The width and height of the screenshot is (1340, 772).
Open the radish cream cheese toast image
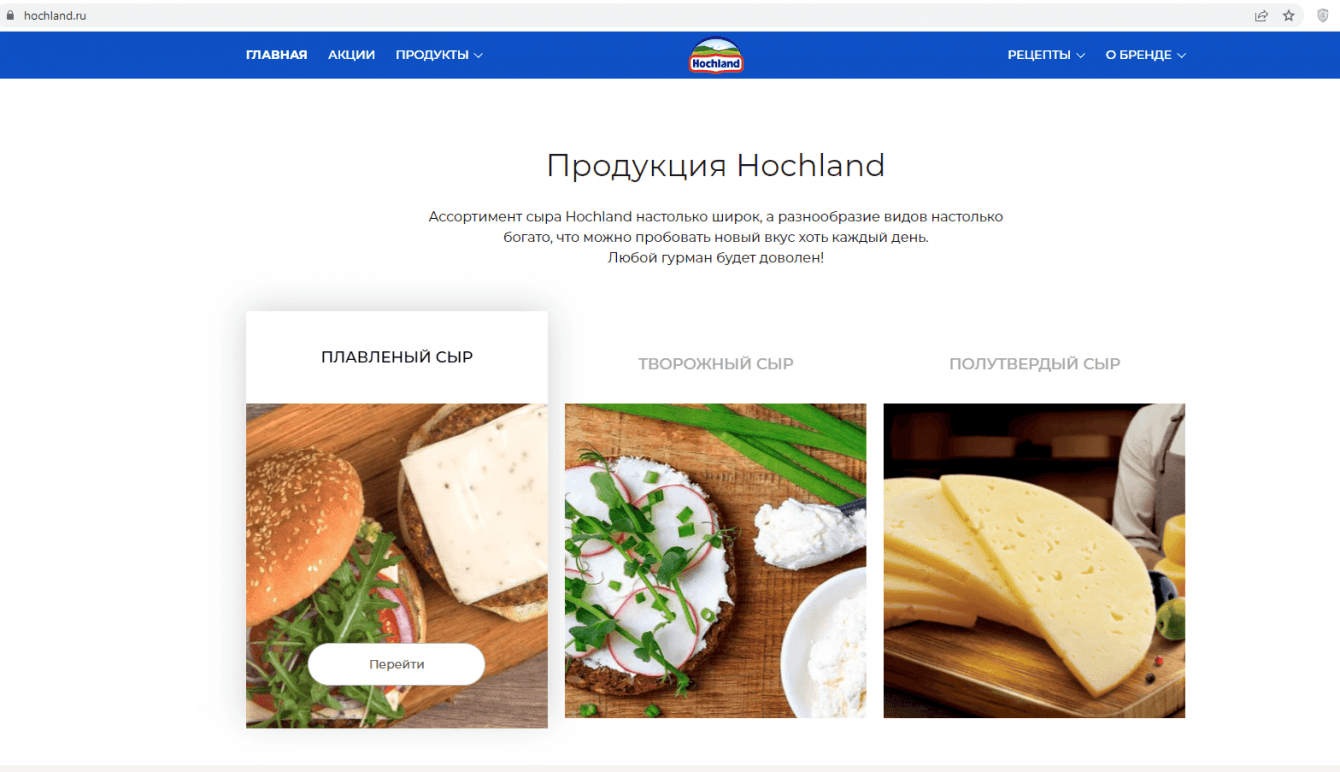[x=716, y=560]
